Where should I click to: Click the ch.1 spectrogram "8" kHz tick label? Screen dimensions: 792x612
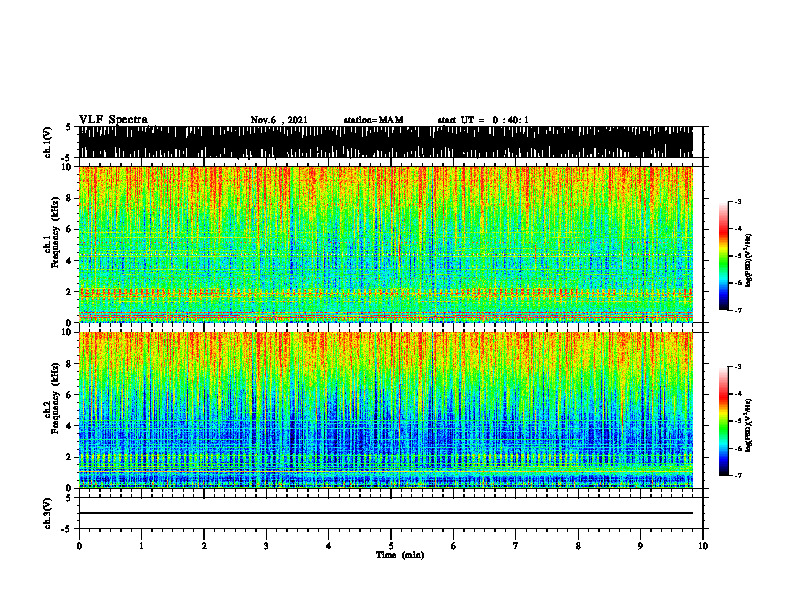pyautogui.click(x=70, y=198)
